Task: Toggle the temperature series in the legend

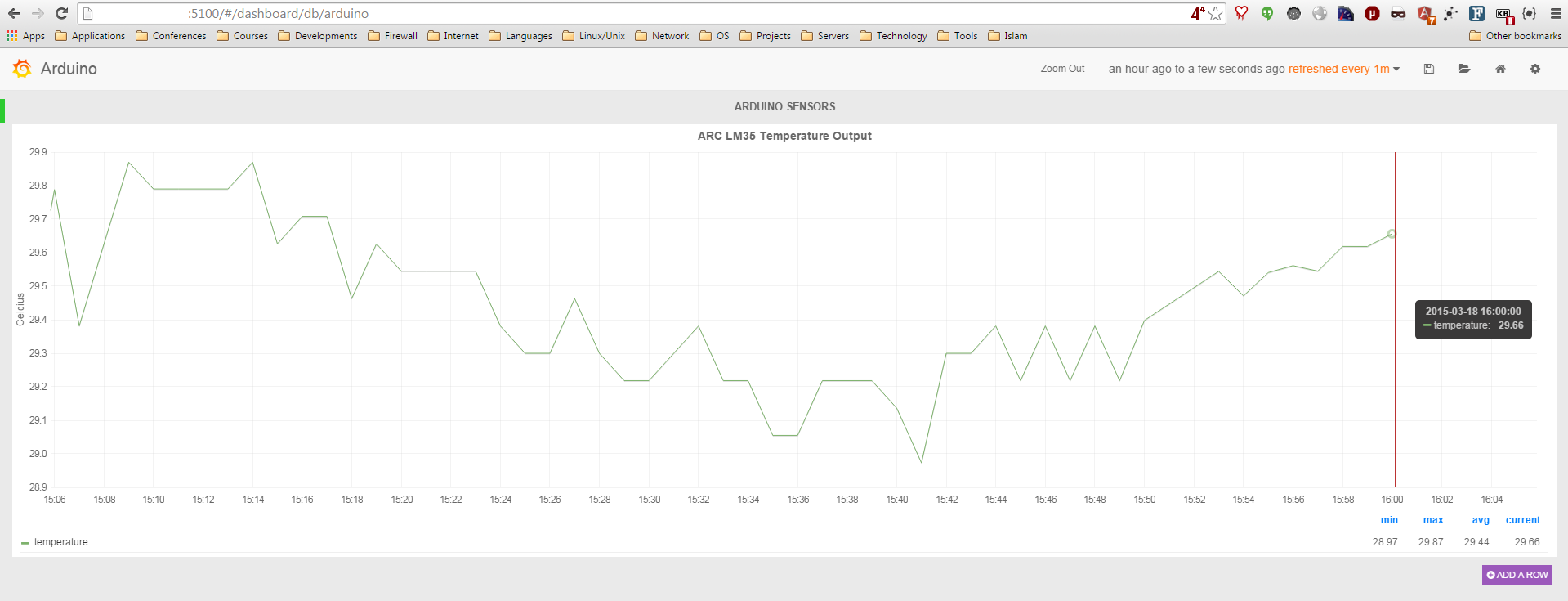Action: click(x=60, y=542)
